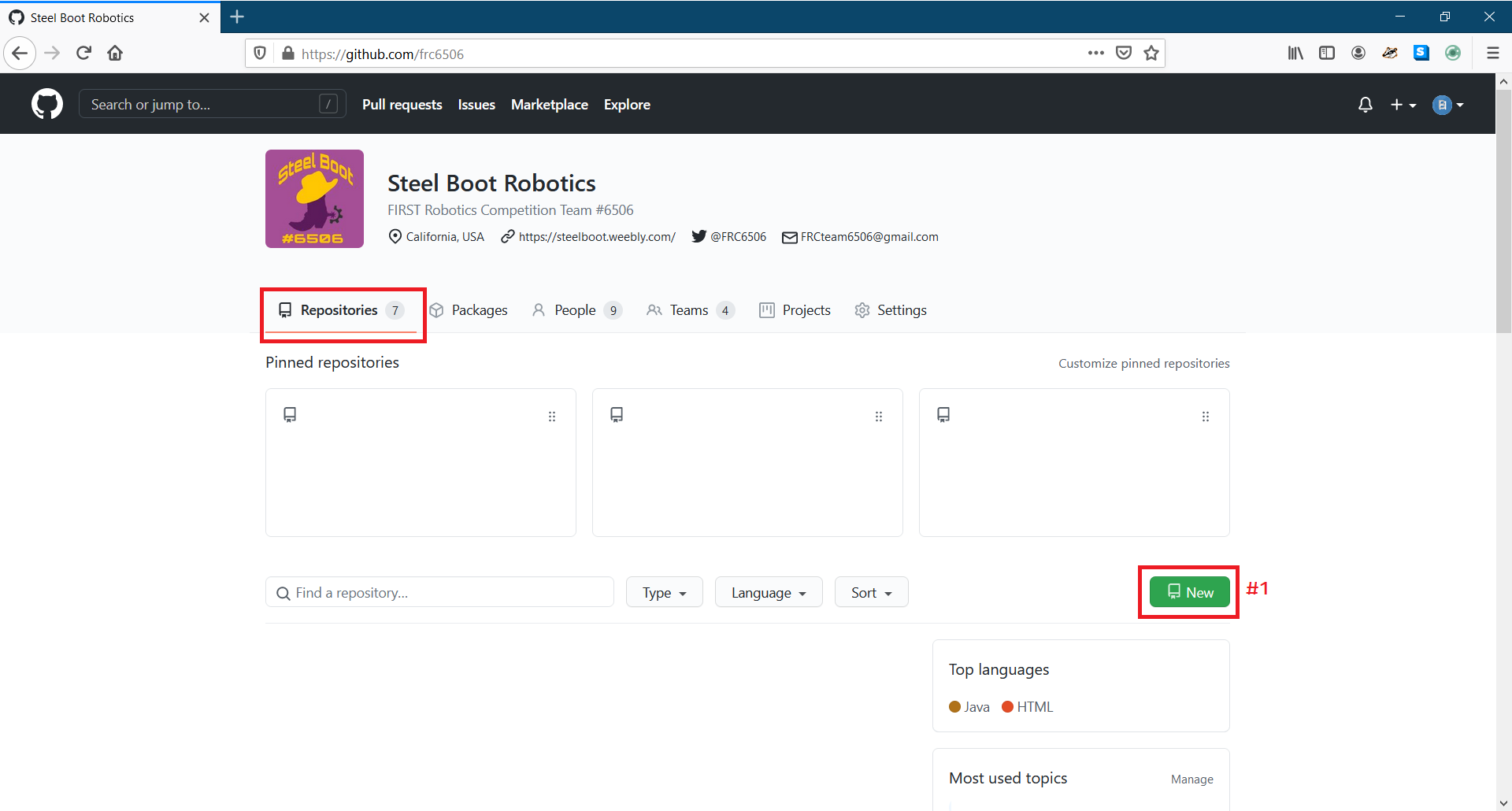Screen dimensions: 1512x811
Task: Bookmark this page with the star icon
Action: pyautogui.click(x=1151, y=54)
